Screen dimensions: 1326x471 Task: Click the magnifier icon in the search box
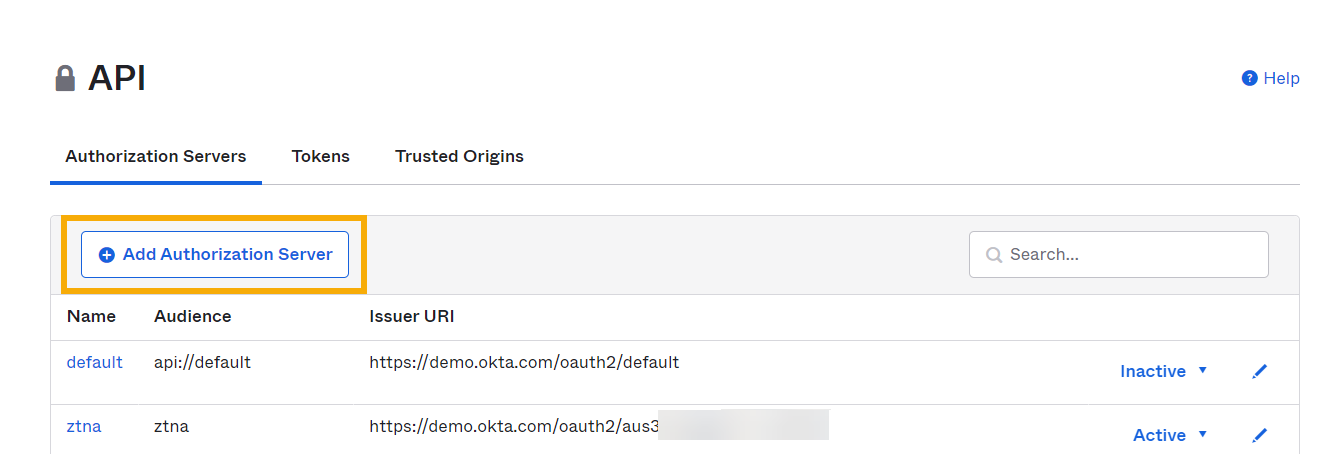tap(994, 255)
